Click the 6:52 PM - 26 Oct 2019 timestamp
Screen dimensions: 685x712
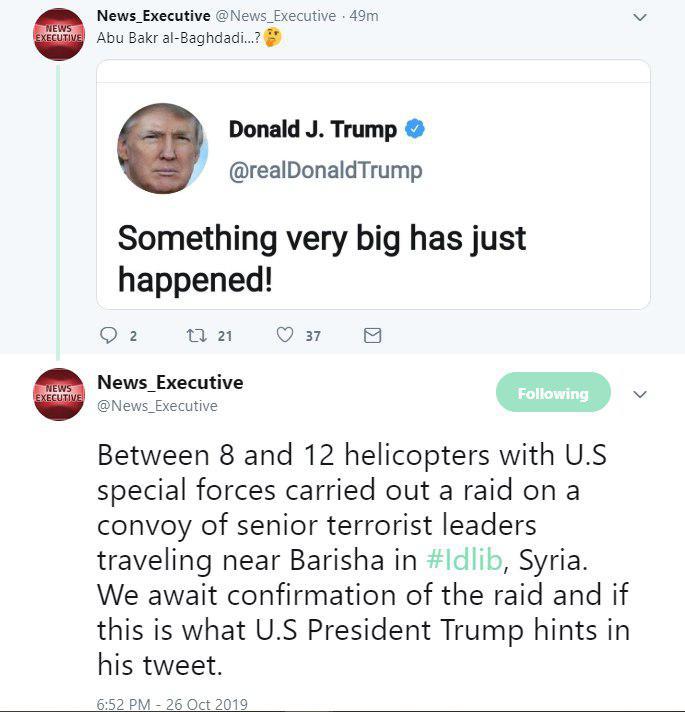tap(172, 704)
